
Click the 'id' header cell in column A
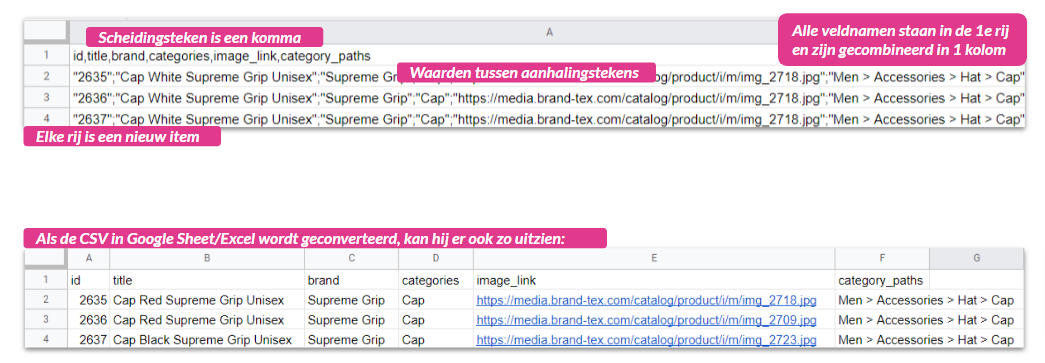(x=89, y=280)
